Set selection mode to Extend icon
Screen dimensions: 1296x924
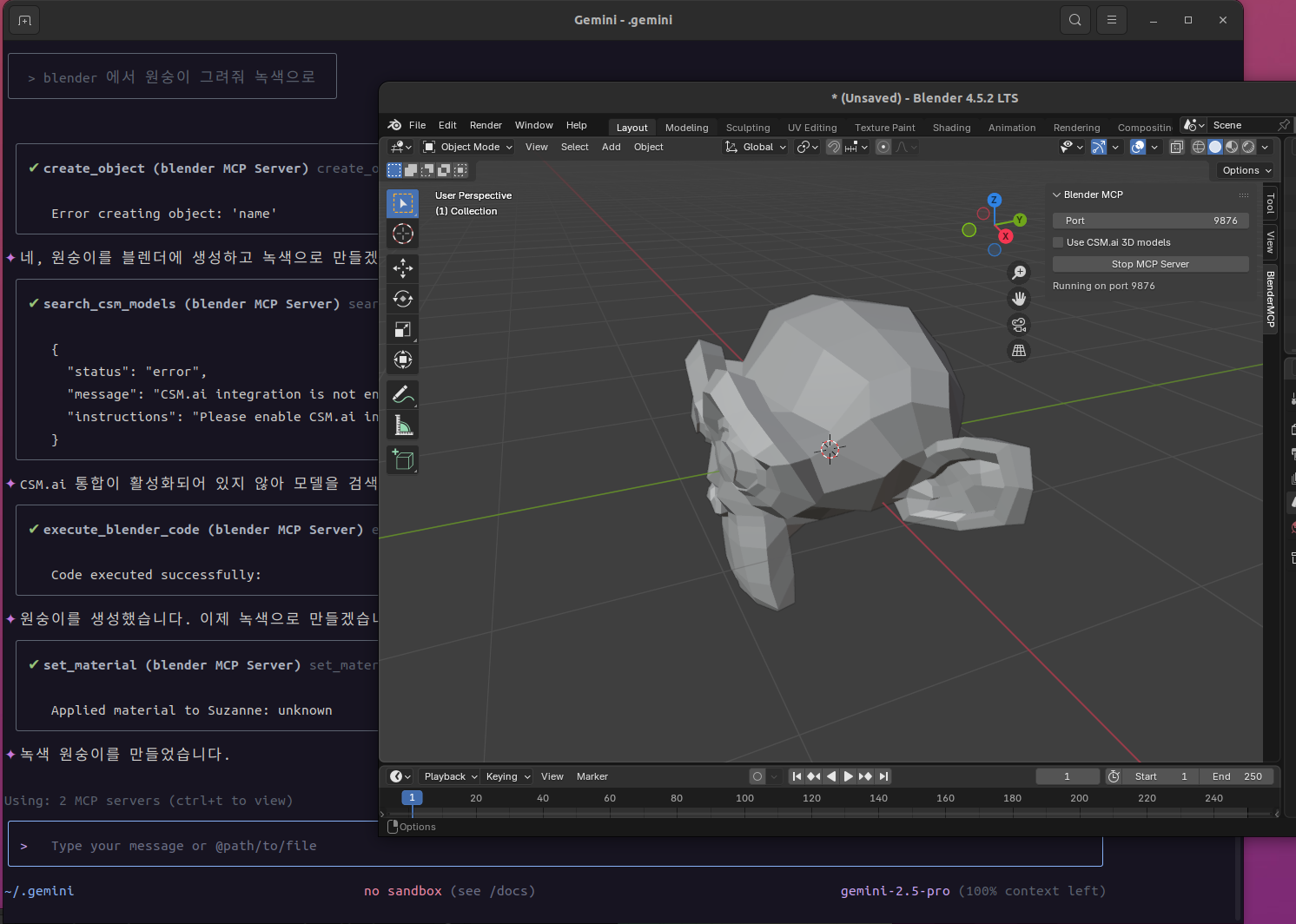tap(411, 170)
